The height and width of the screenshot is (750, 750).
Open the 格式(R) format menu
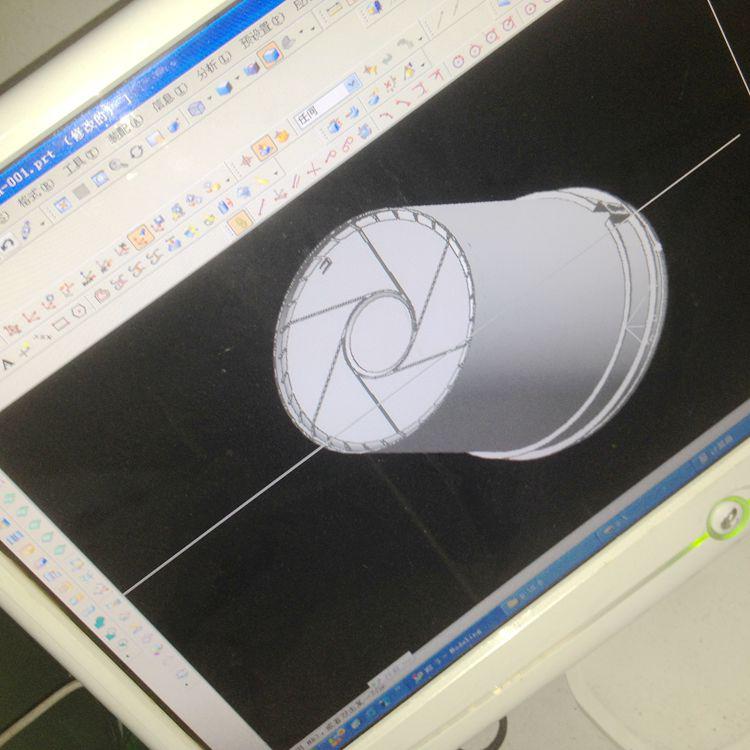[x=35, y=193]
